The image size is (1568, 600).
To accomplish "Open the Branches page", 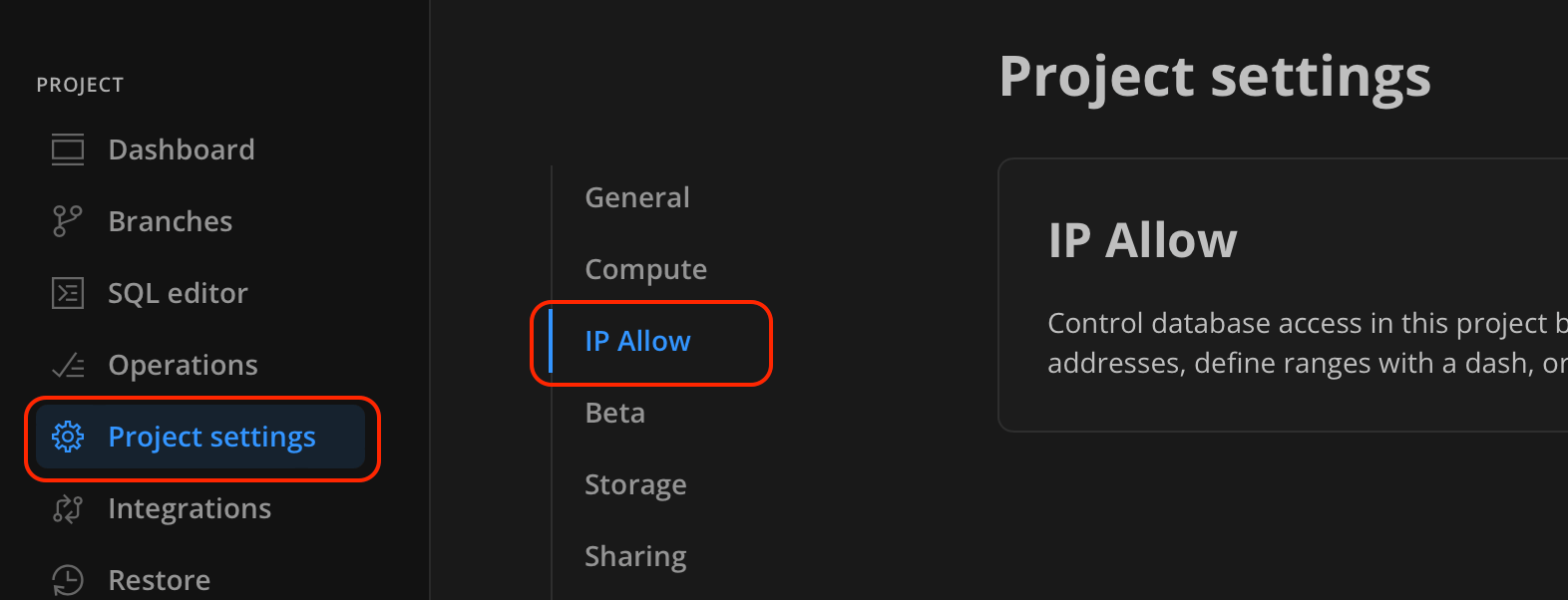I will pyautogui.click(x=170, y=220).
